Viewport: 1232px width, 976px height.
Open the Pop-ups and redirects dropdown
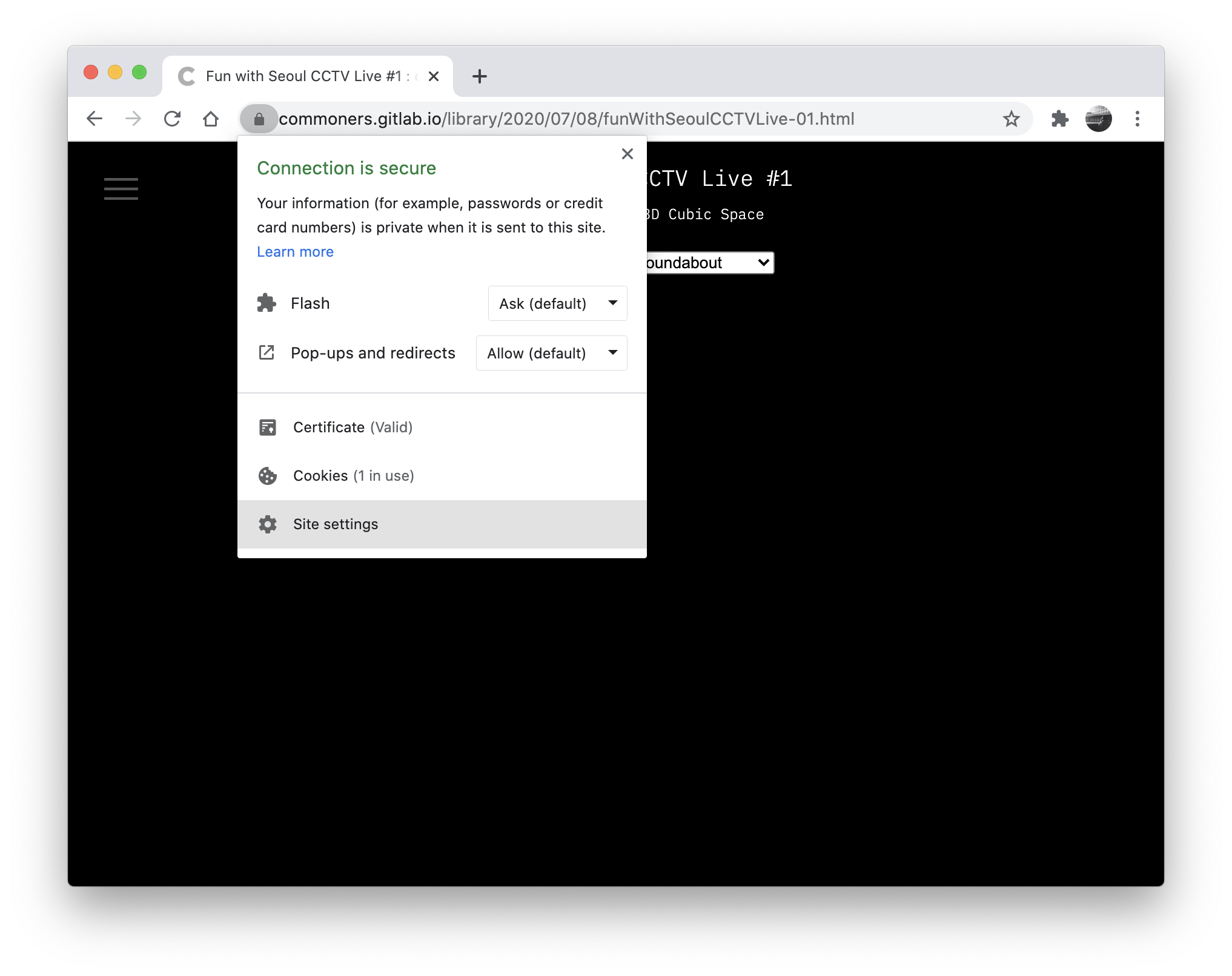[x=551, y=353]
